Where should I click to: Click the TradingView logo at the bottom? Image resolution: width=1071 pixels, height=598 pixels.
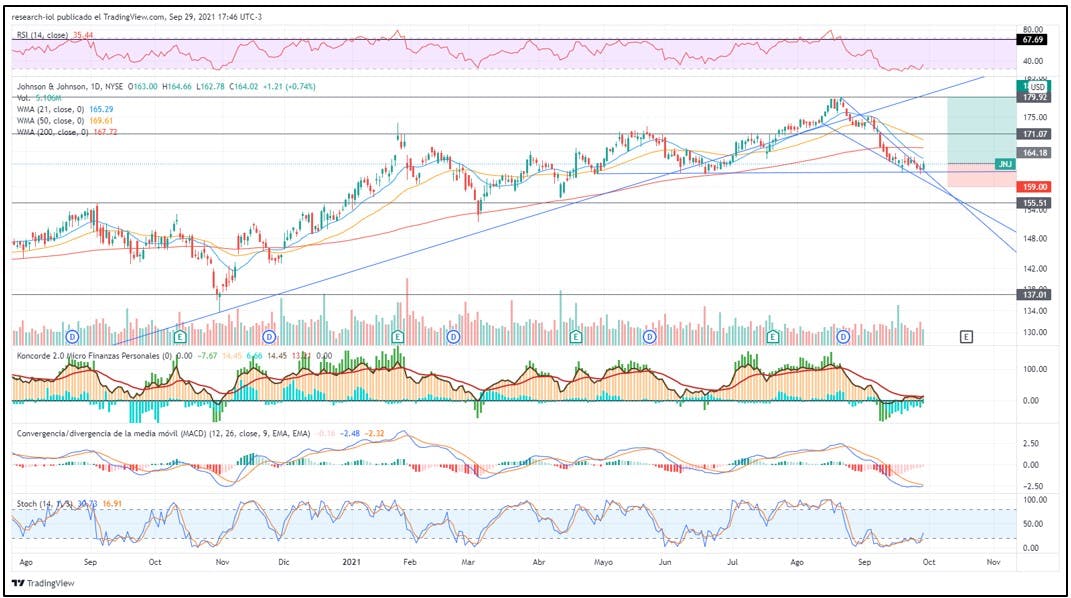pyautogui.click(x=43, y=583)
